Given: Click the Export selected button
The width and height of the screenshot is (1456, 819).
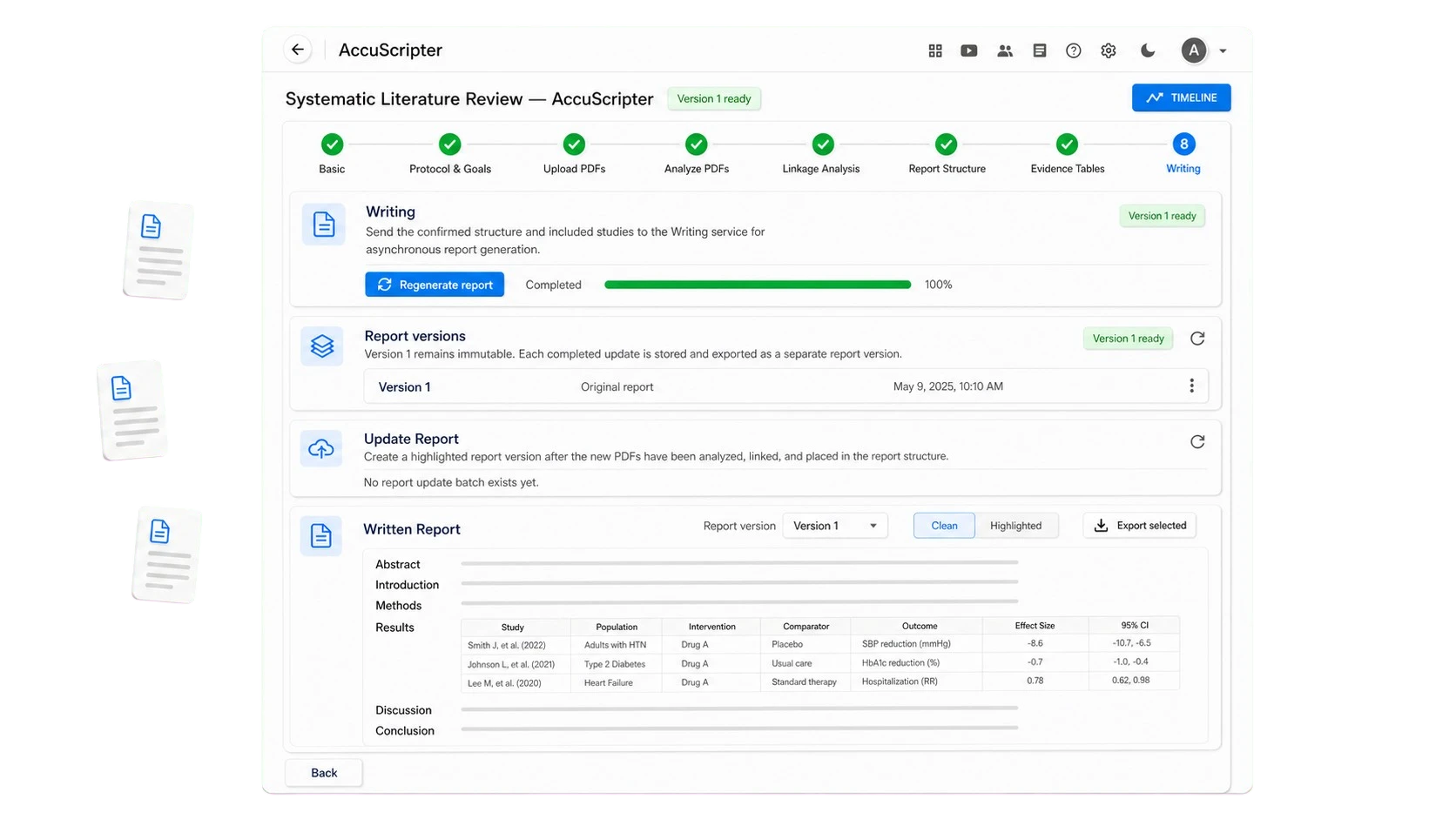Looking at the screenshot, I should [x=1140, y=526].
